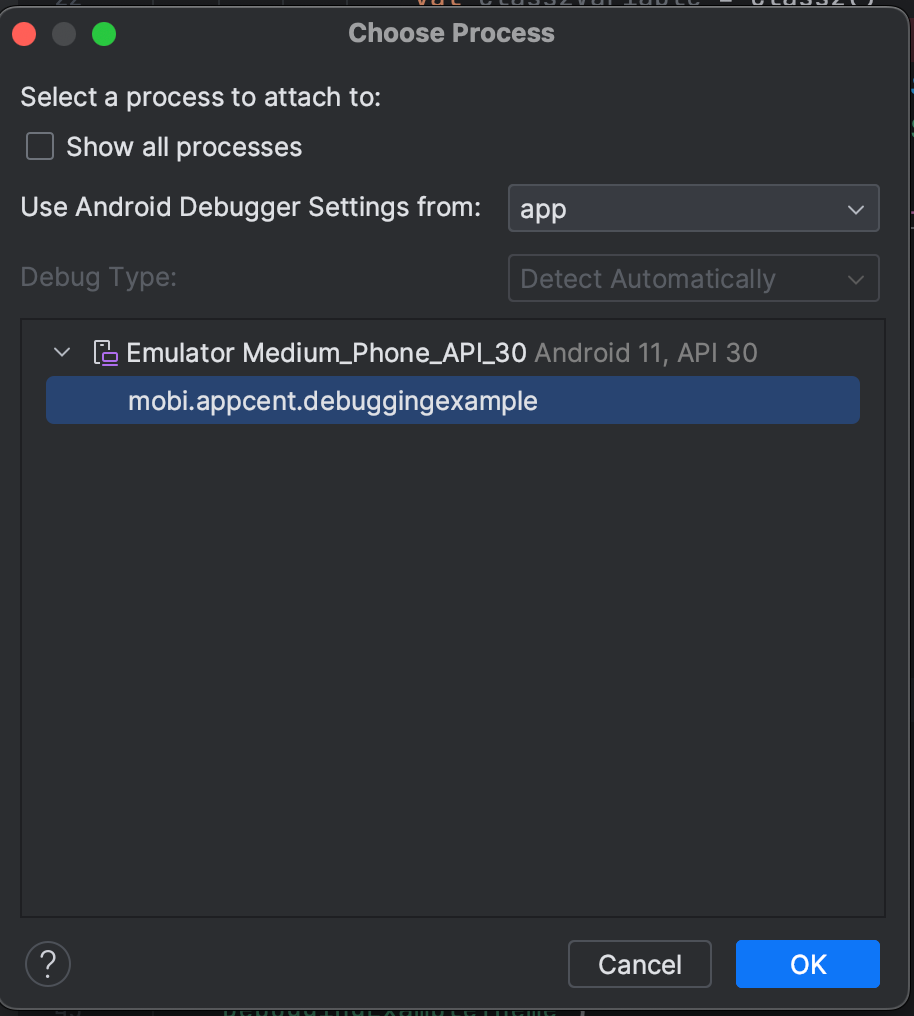Click the Use Android Debugger Settings from label
This screenshot has height=1016, width=914.
click(251, 208)
